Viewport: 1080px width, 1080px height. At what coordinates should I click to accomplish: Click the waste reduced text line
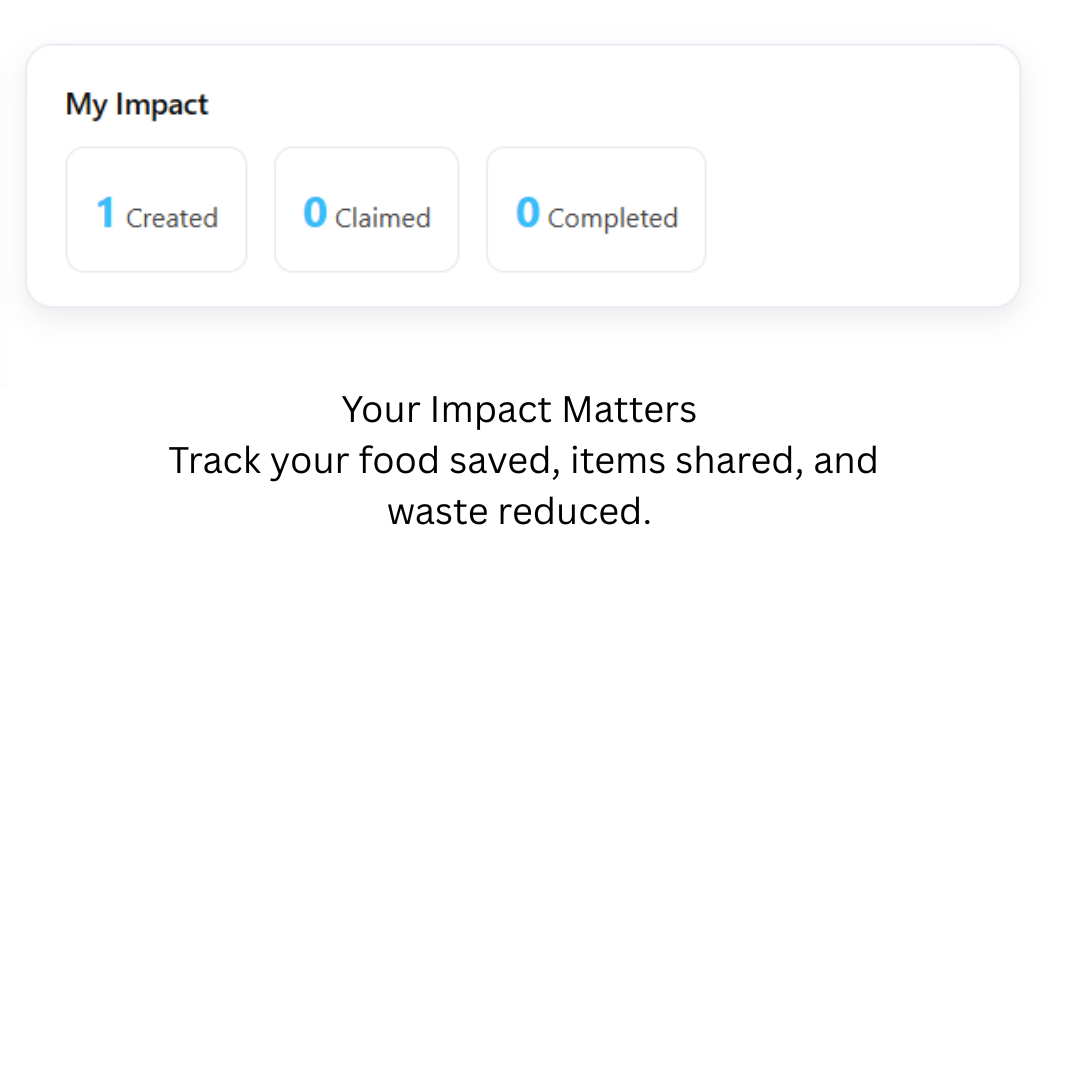[x=521, y=511]
